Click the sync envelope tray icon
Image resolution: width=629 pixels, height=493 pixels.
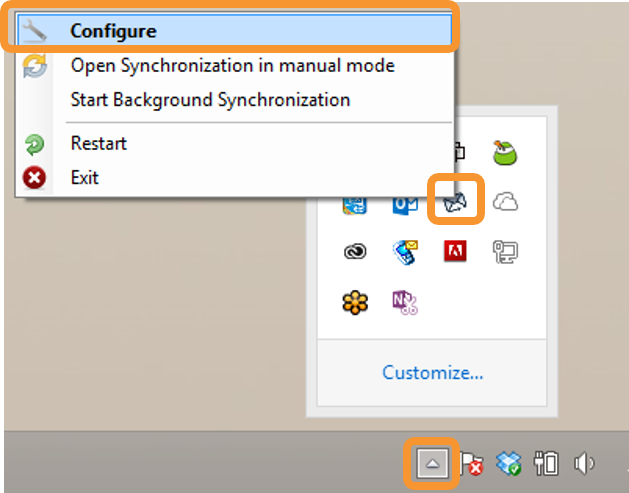tap(455, 203)
